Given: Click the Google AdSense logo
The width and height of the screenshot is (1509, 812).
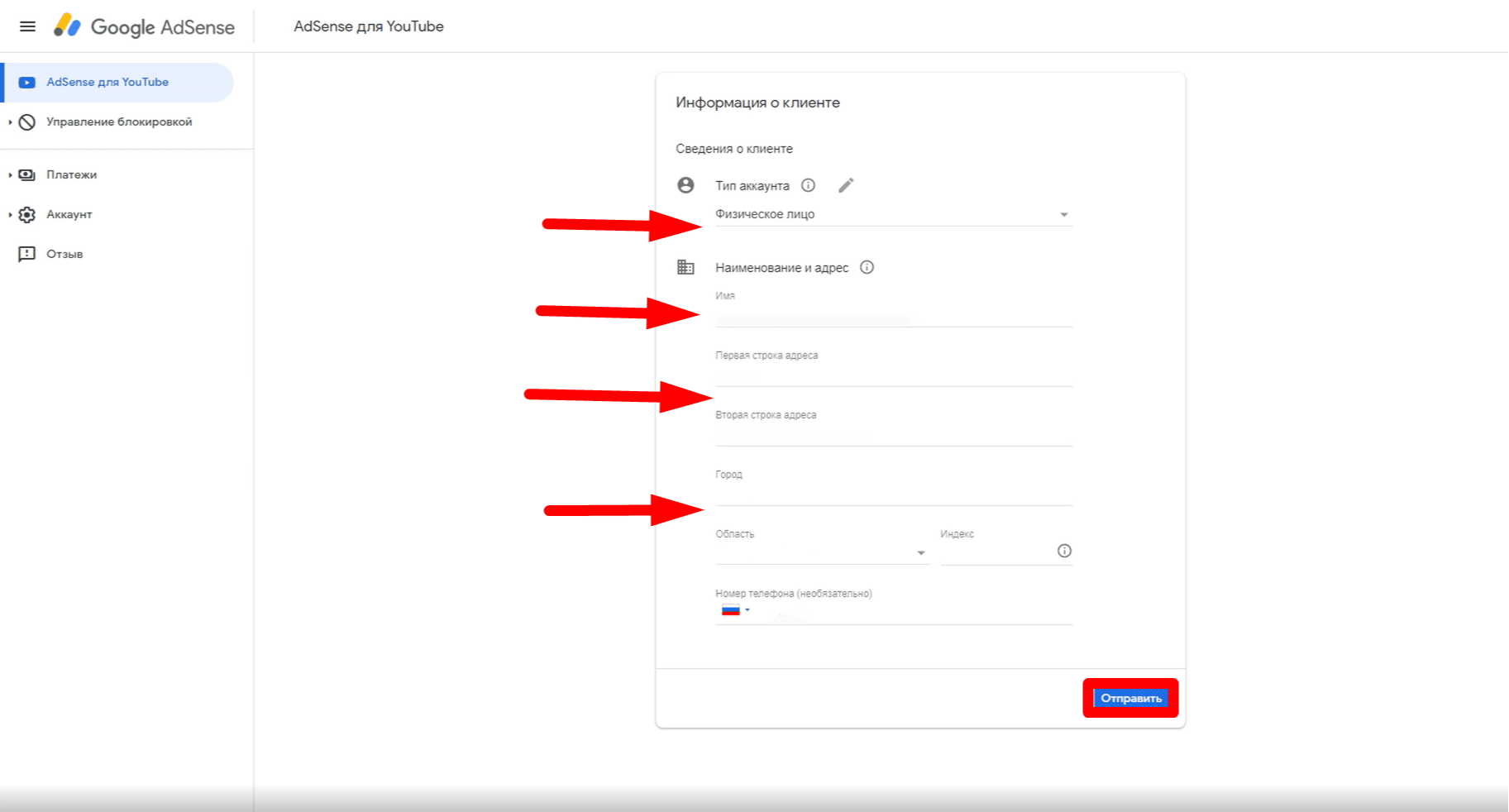Looking at the screenshot, I should (145, 26).
